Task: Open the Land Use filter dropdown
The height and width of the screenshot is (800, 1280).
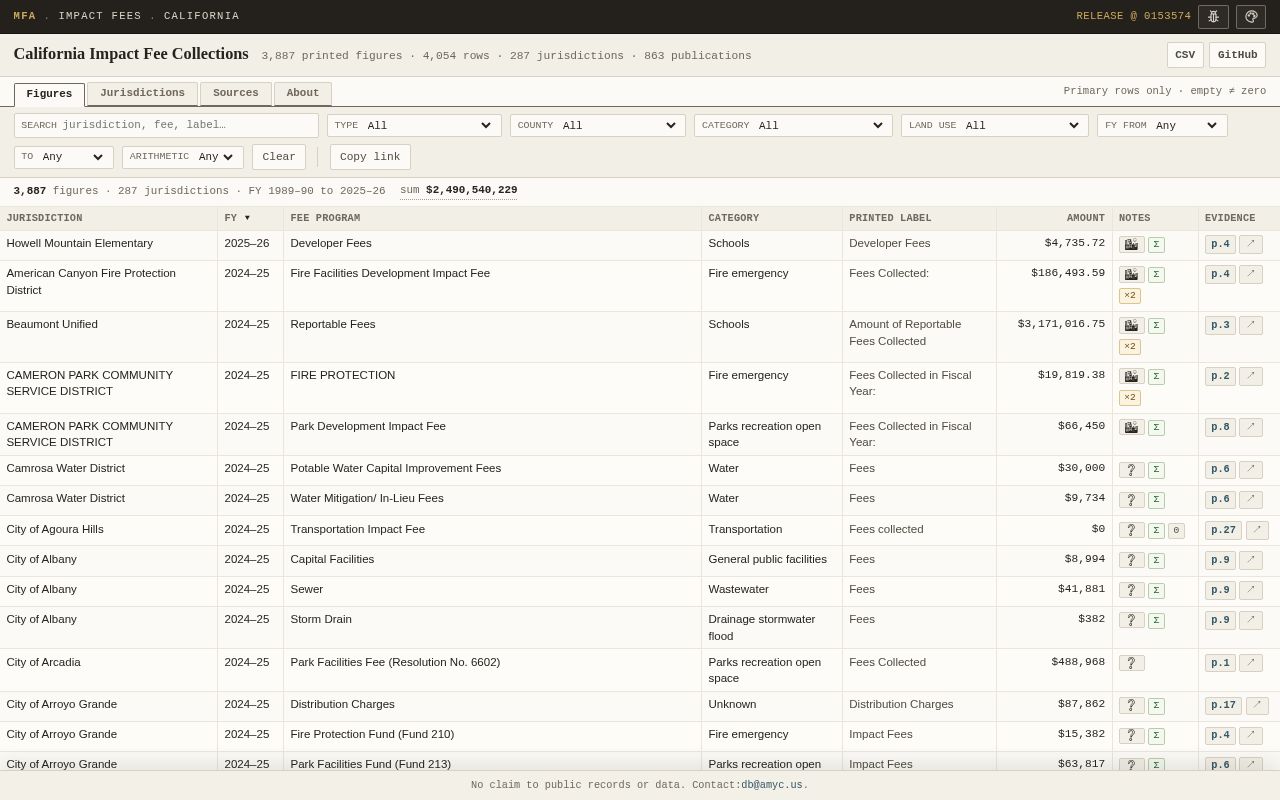Action: (x=995, y=126)
